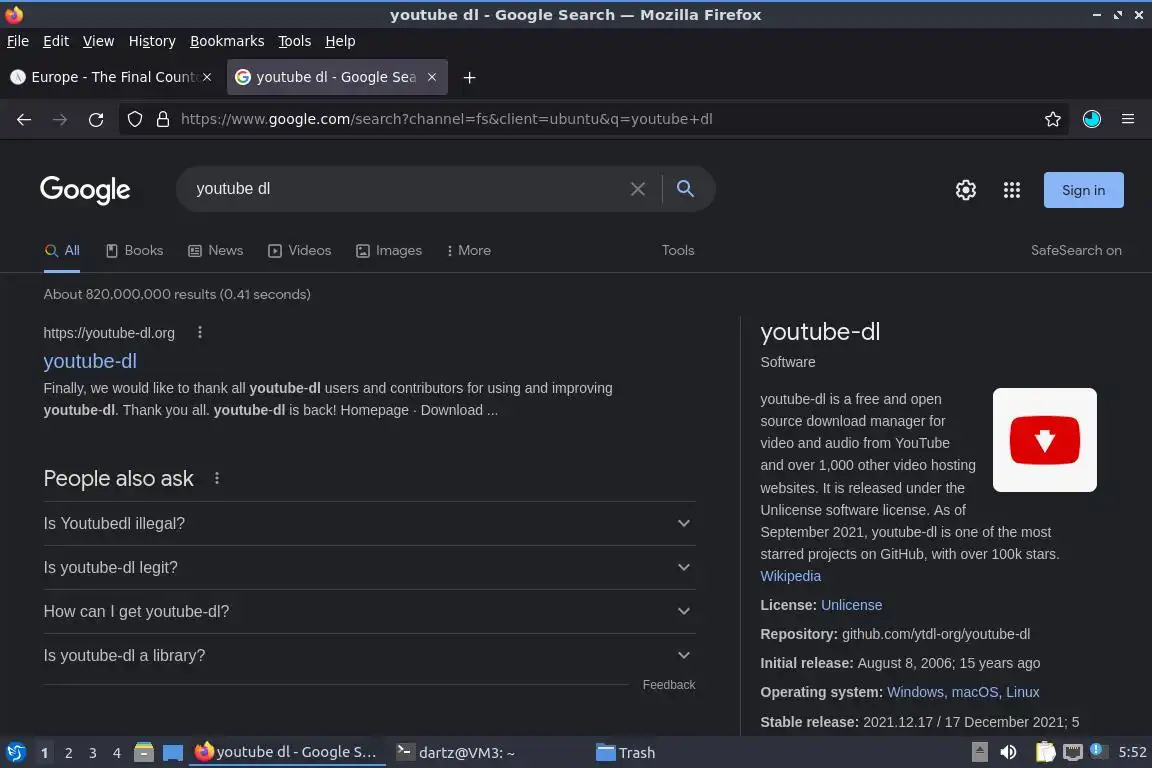Expand "How can I get youtube-dl?" question

(370, 611)
